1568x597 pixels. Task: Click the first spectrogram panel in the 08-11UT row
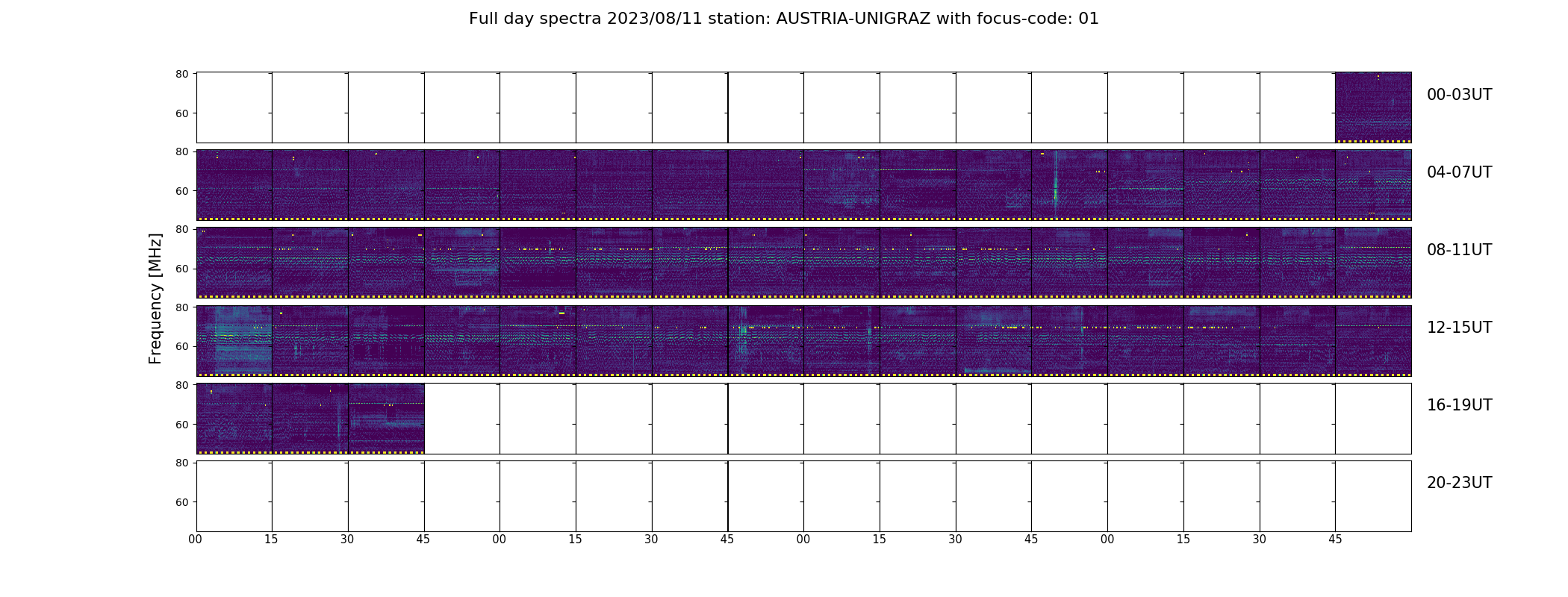[234, 263]
